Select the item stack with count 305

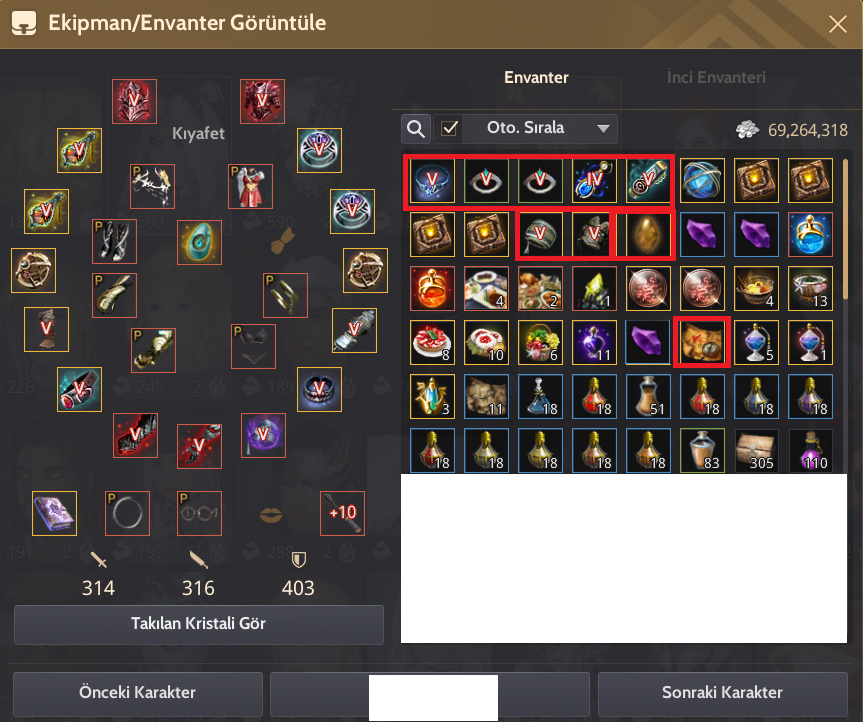(756, 451)
